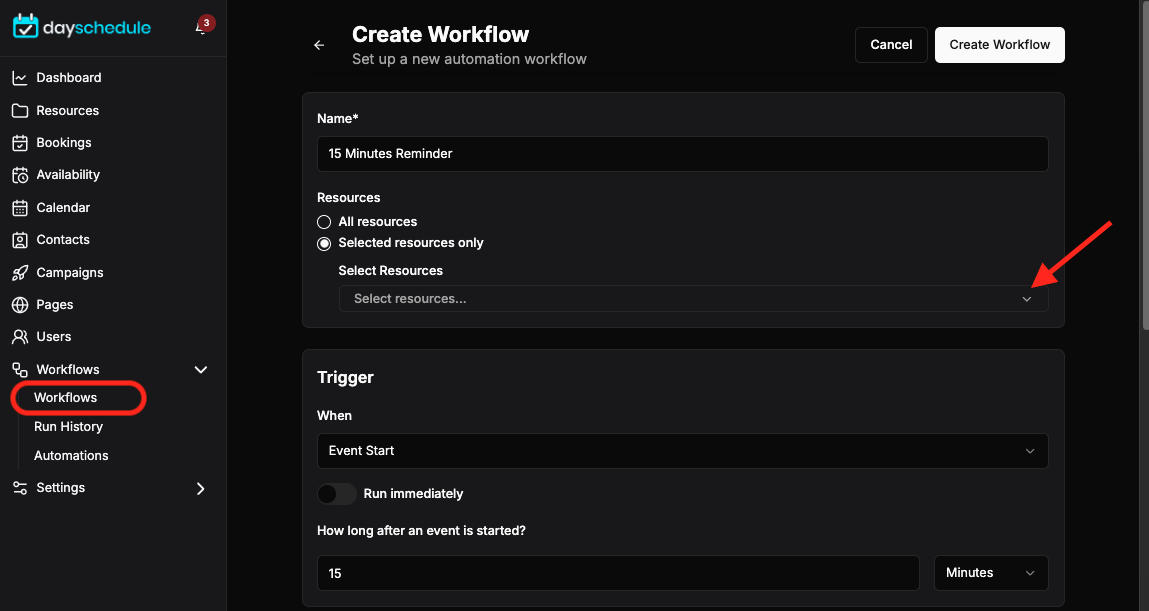
Task: Go back with the left arrow
Action: pos(319,45)
